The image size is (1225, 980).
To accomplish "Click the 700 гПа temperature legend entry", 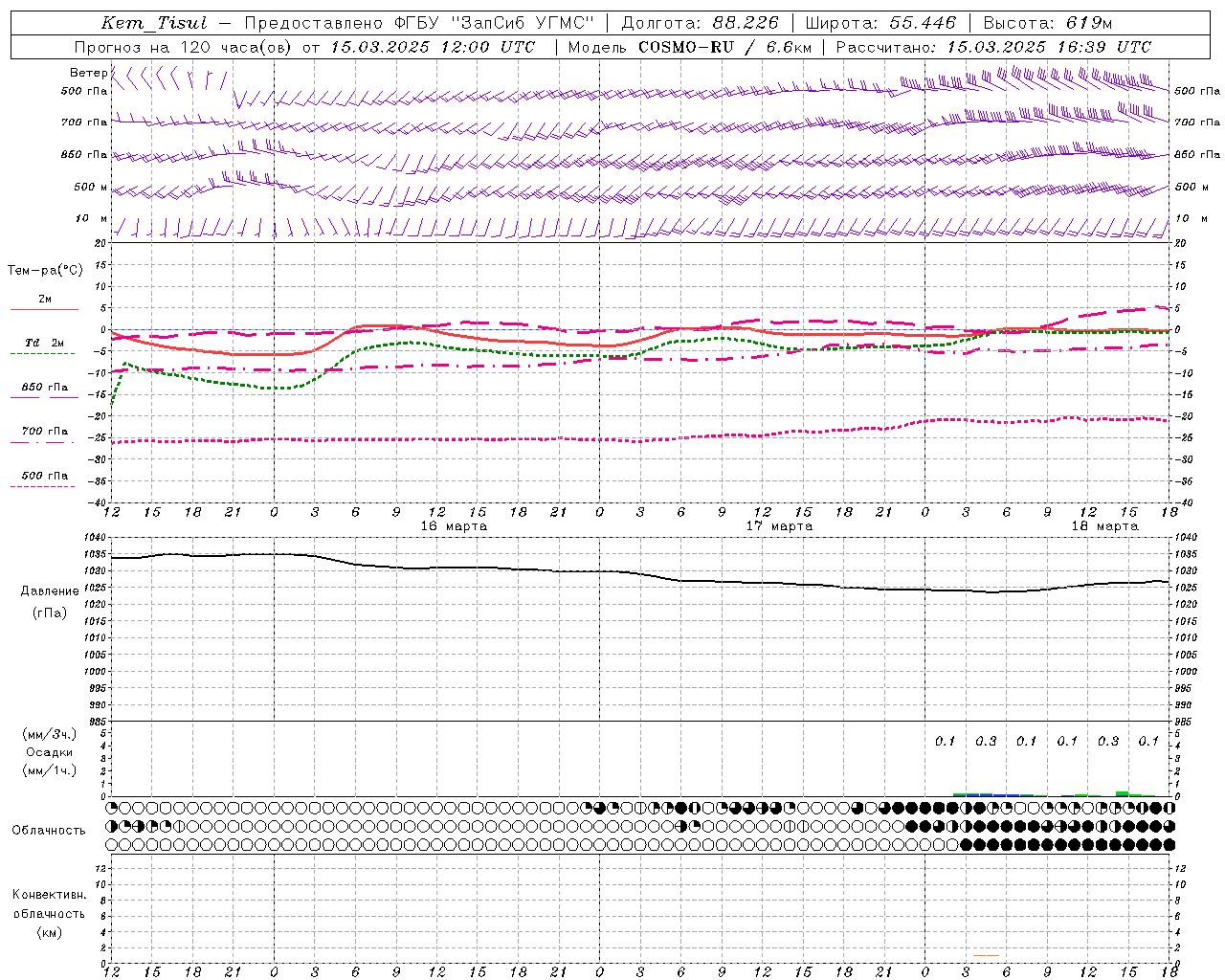I will [44, 431].
